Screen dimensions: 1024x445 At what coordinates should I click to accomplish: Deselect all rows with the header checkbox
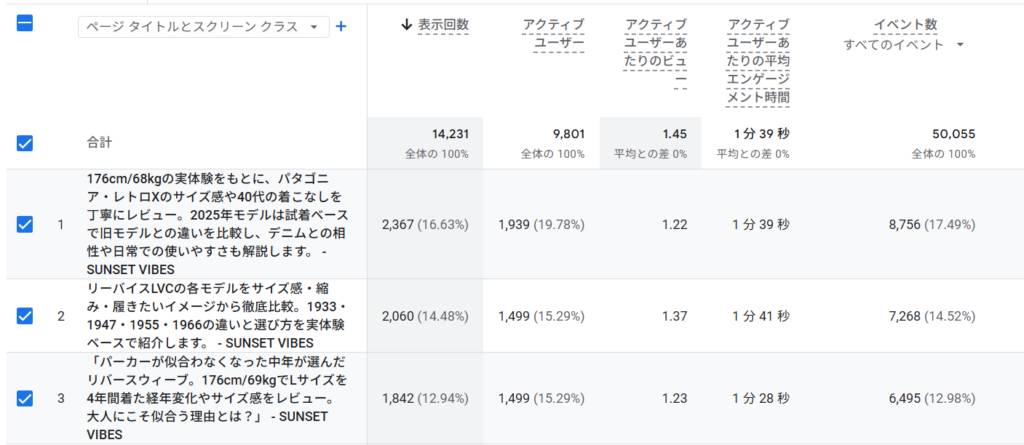point(25,23)
